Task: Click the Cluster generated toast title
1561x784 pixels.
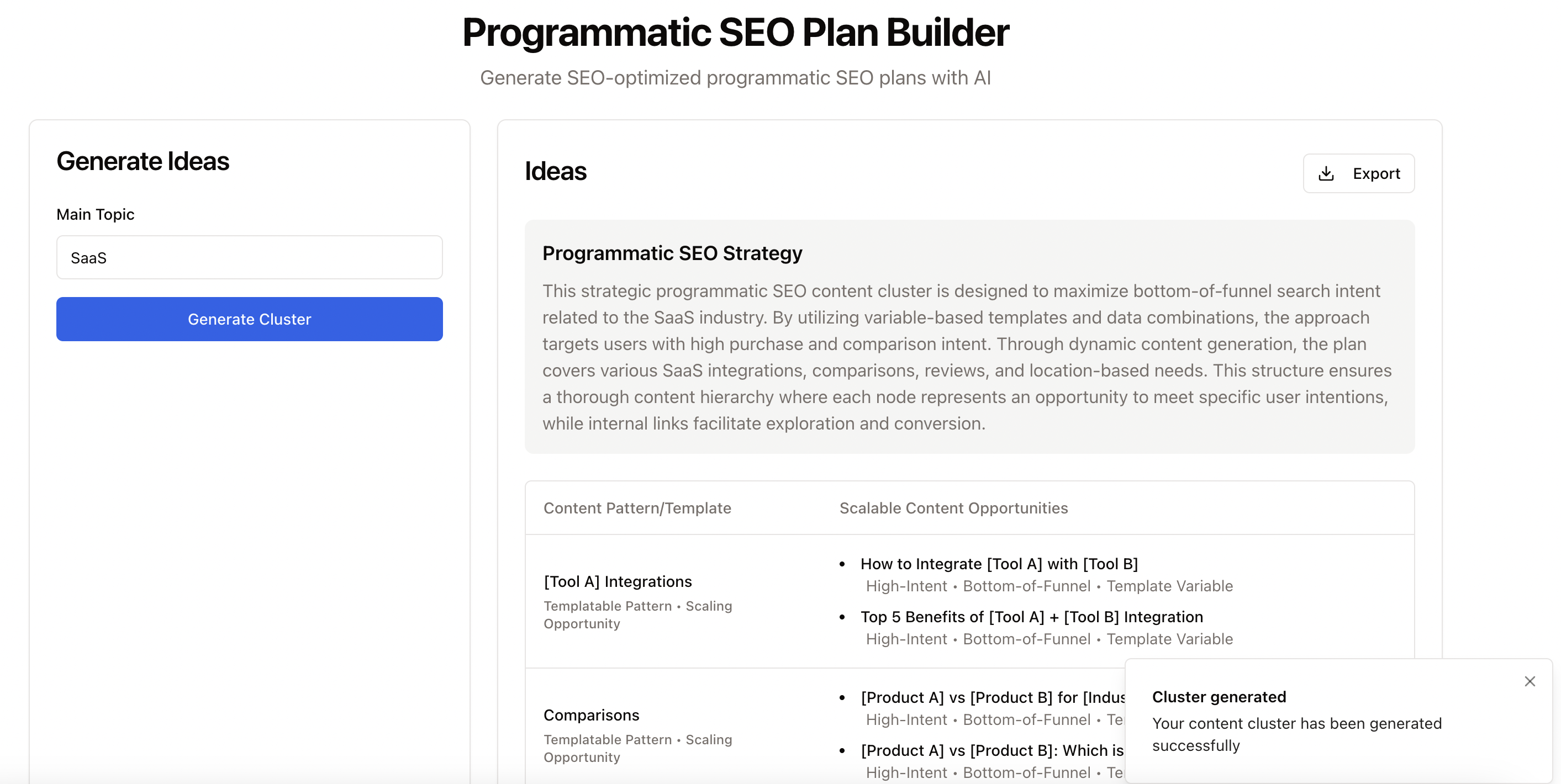Action: tap(1219, 697)
